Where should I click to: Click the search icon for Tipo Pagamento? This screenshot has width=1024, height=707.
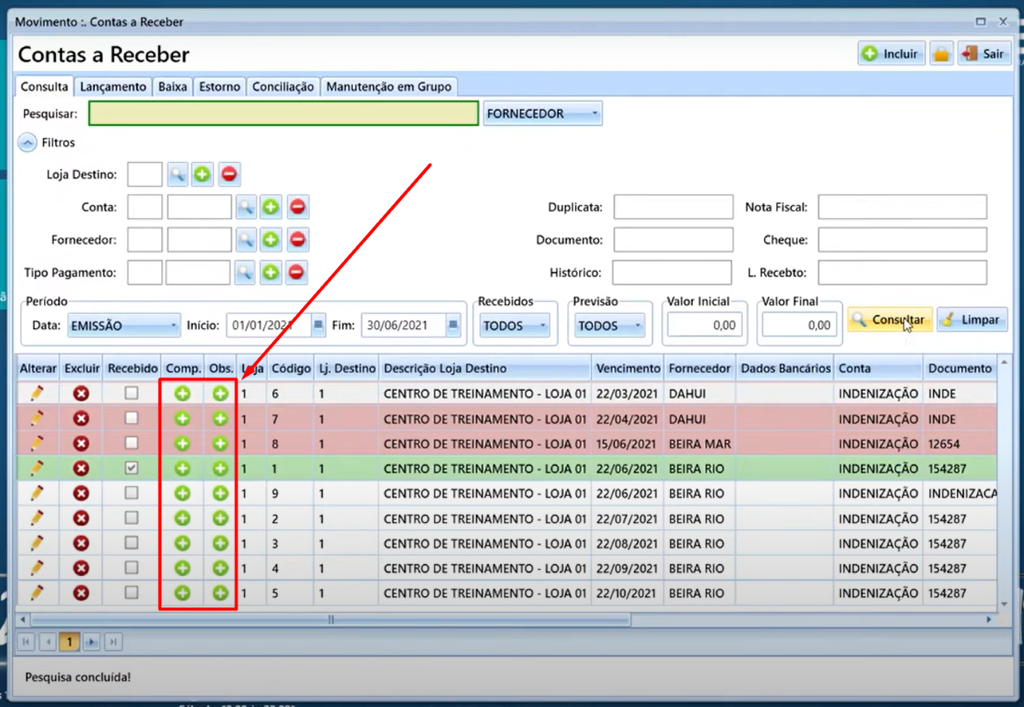(244, 273)
